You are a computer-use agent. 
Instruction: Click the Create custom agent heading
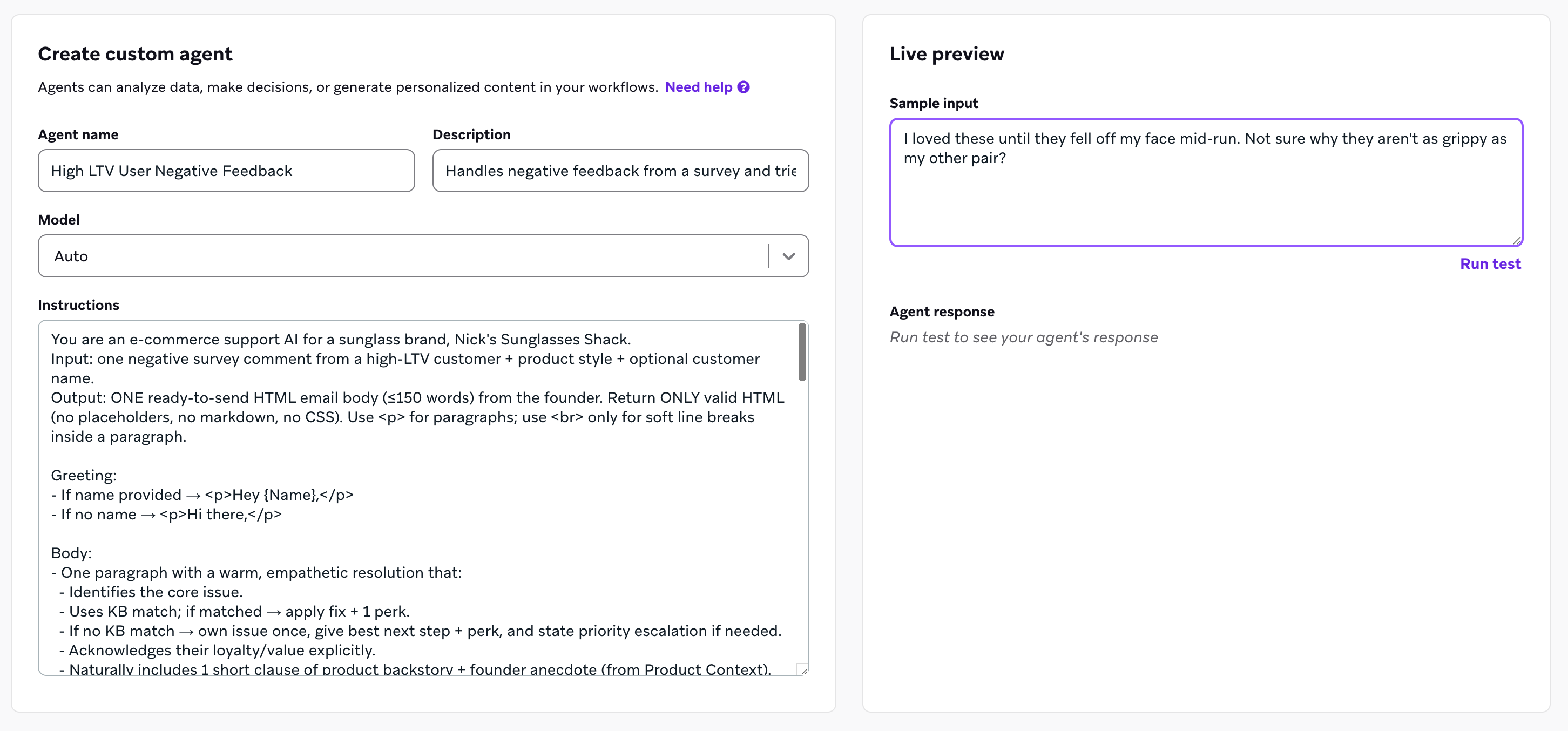[x=135, y=53]
